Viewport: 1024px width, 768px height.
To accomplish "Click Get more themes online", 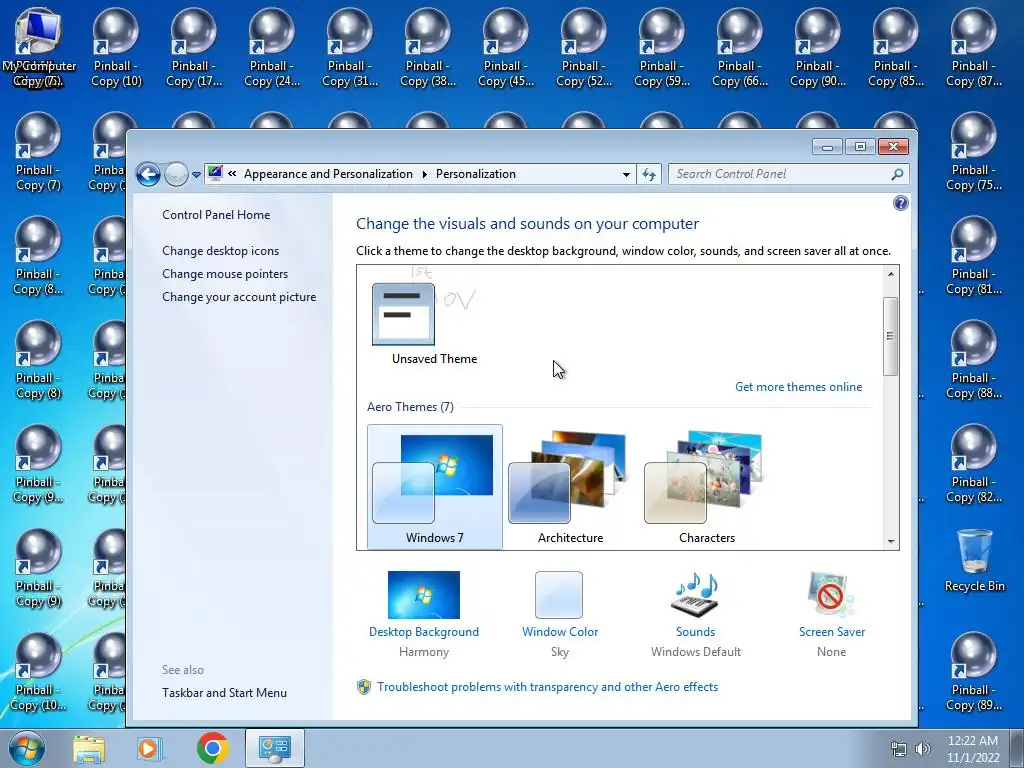I will point(799,387).
